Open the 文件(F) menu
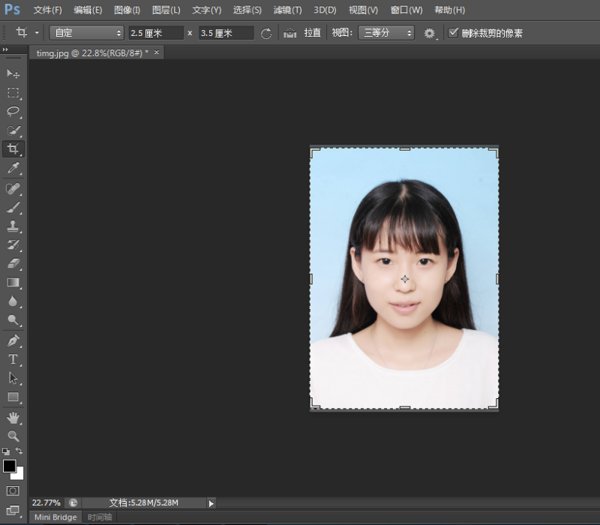This screenshot has height=525, width=600. pos(48,10)
